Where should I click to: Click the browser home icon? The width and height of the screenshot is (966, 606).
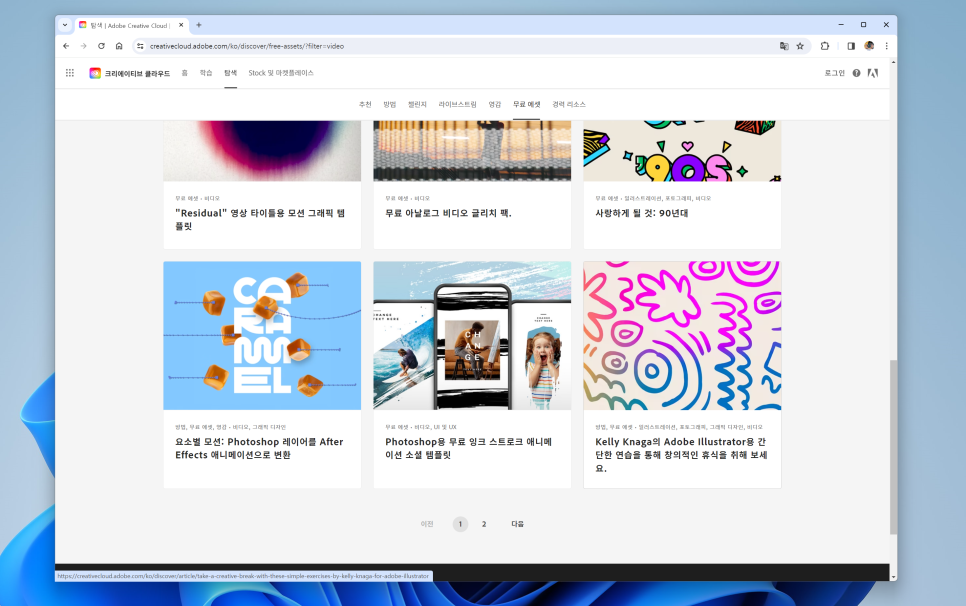(x=119, y=46)
